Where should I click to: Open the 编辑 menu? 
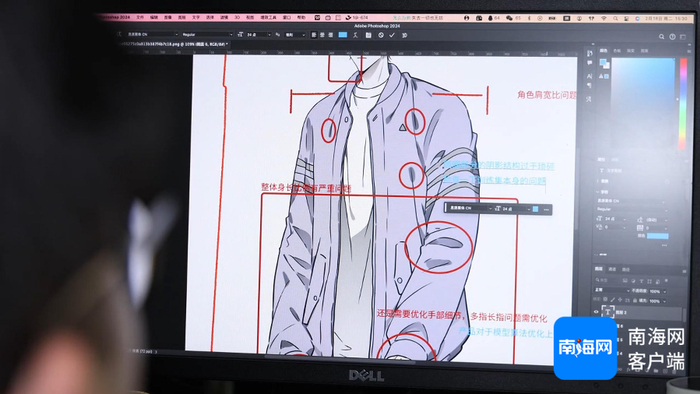154,17
